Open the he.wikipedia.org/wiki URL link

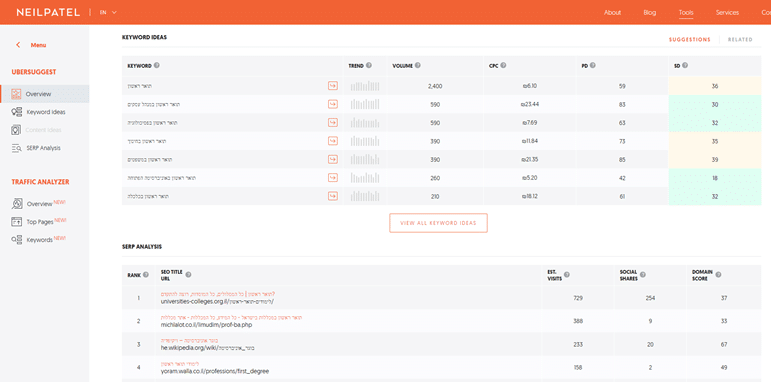pos(208,348)
